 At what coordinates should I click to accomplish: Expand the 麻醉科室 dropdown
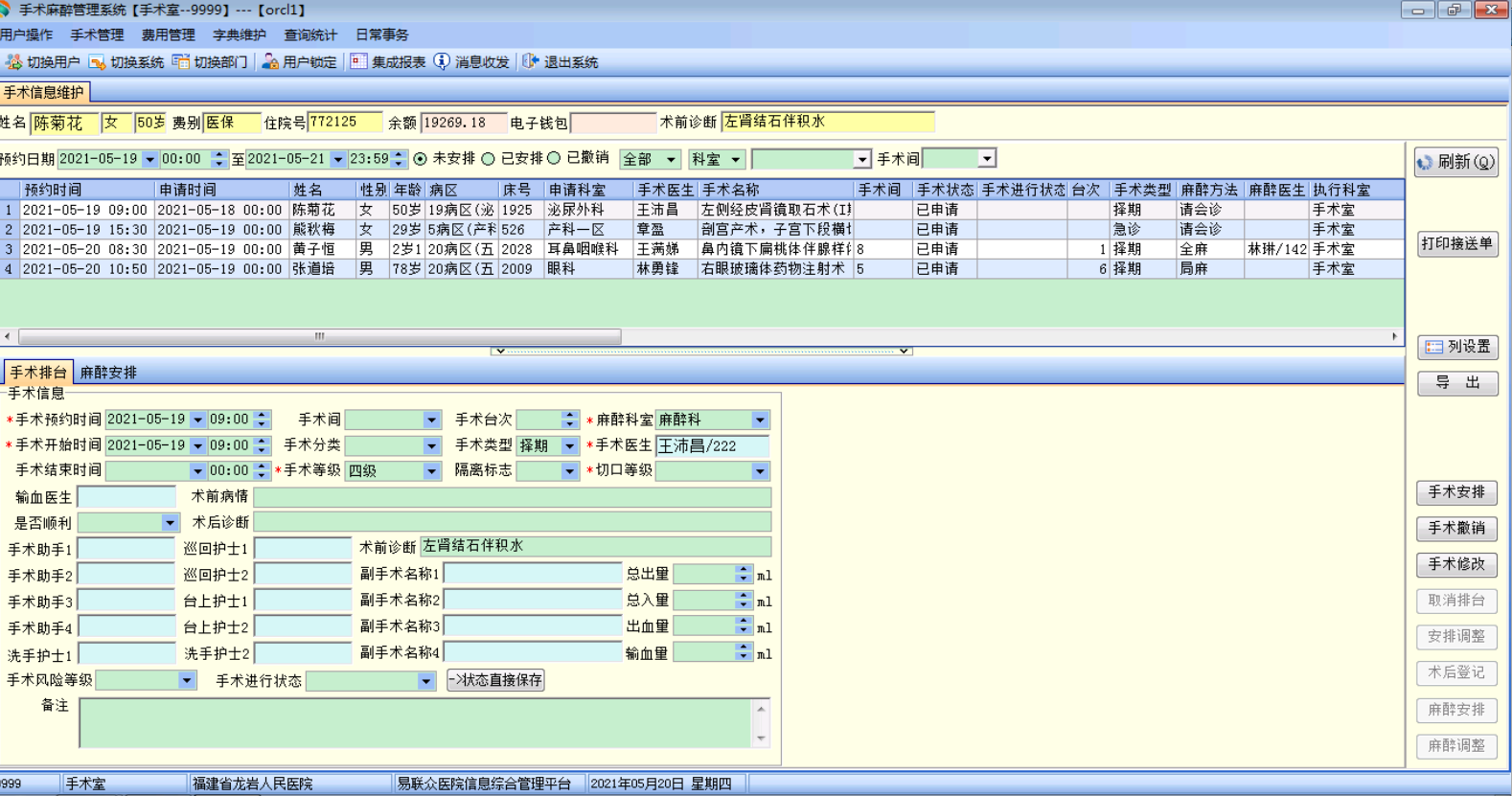pyautogui.click(x=760, y=420)
